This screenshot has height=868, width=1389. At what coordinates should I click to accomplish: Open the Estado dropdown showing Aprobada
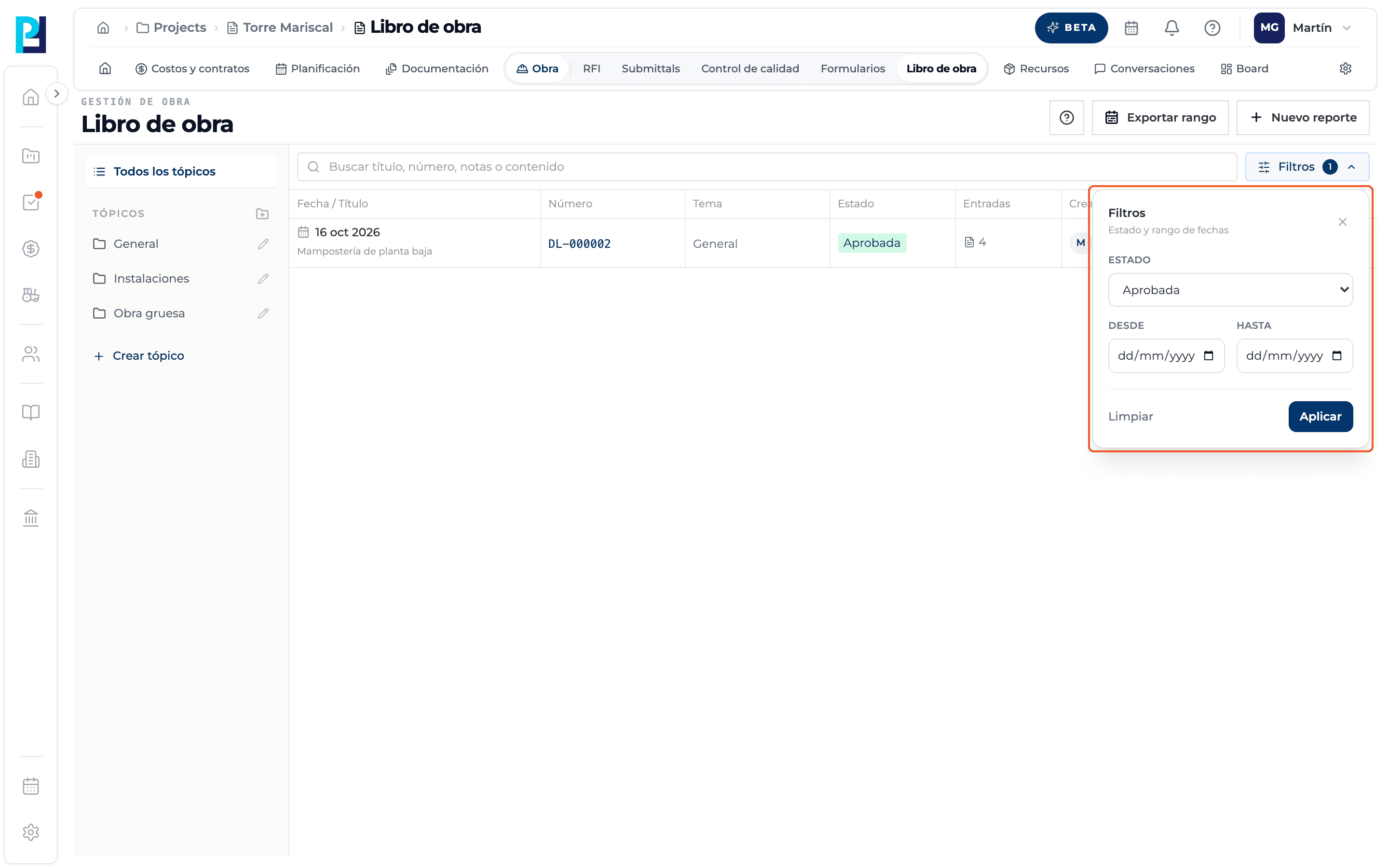click(1230, 290)
